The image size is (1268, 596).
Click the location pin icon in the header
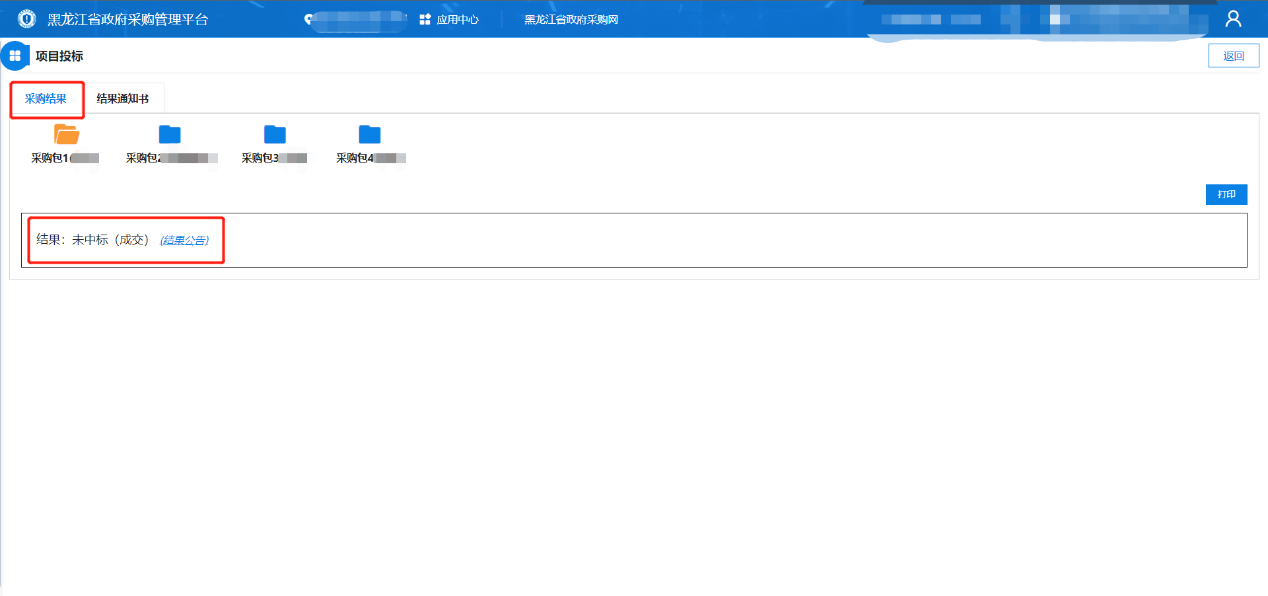point(309,19)
